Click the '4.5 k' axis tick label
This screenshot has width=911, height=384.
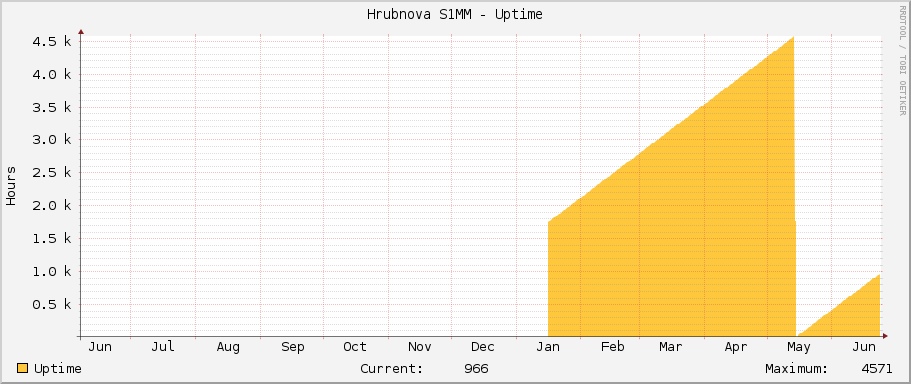pyautogui.click(x=52, y=42)
